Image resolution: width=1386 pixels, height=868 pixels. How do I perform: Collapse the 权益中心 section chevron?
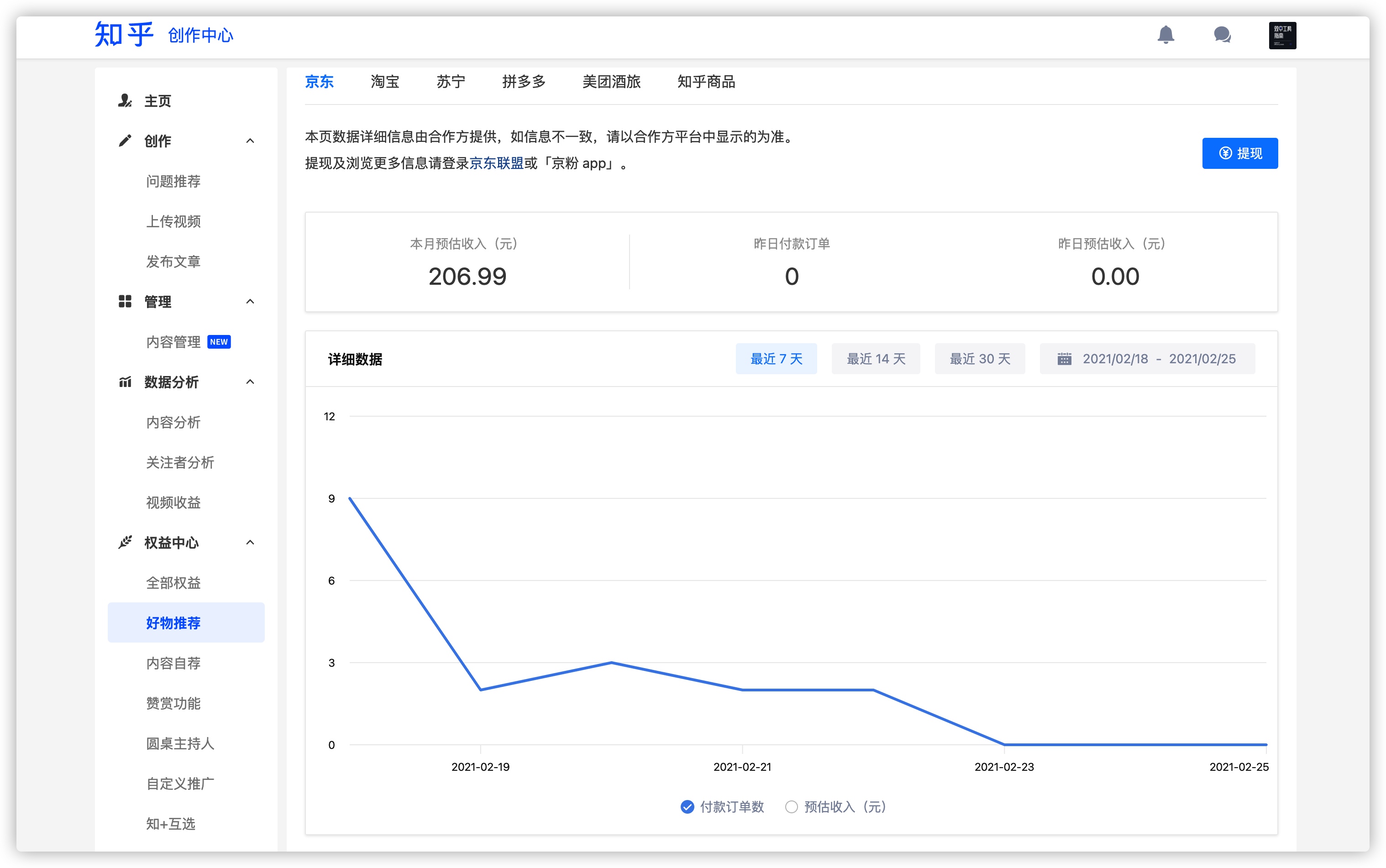[250, 543]
